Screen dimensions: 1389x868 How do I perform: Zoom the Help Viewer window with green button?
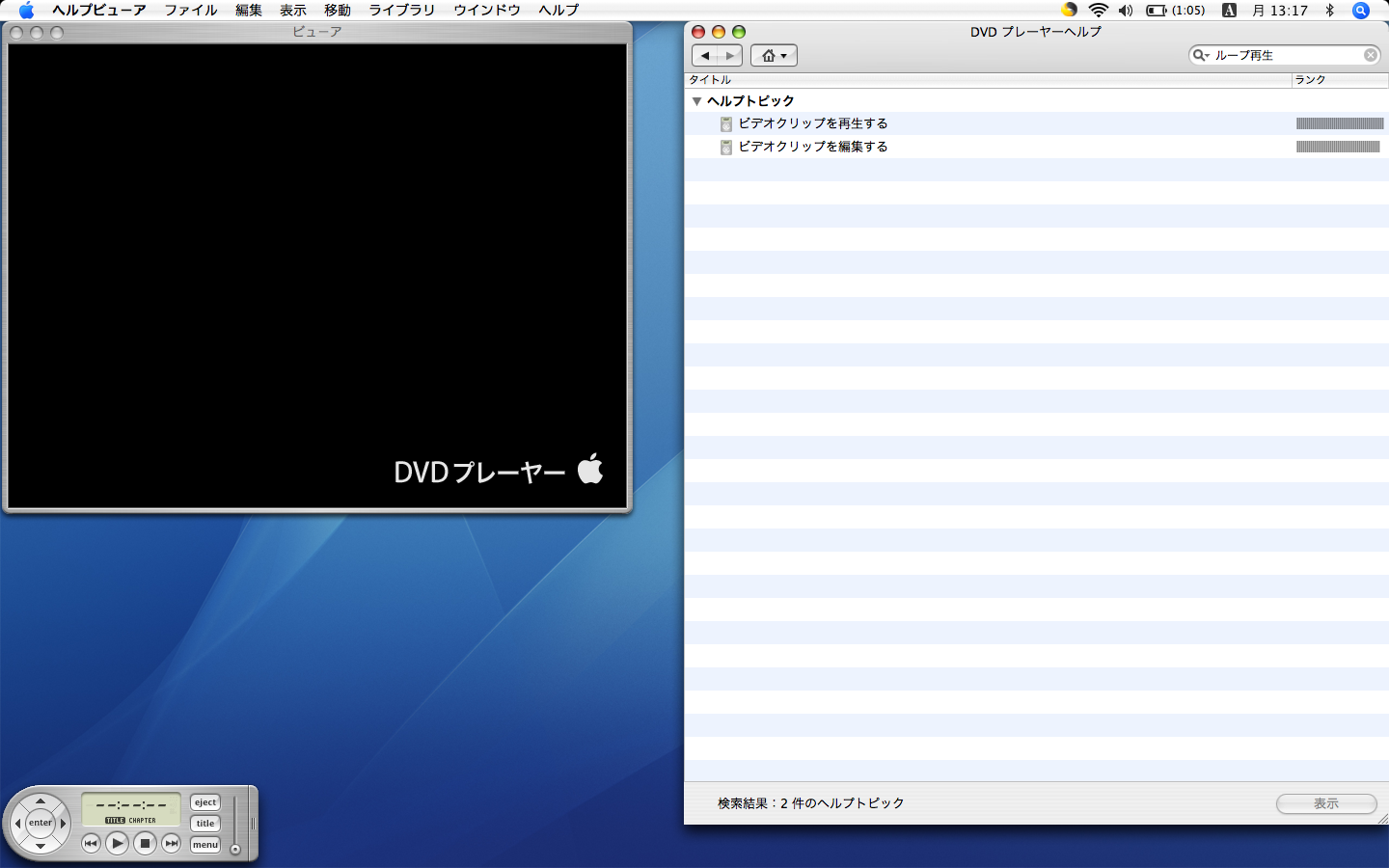(x=739, y=32)
